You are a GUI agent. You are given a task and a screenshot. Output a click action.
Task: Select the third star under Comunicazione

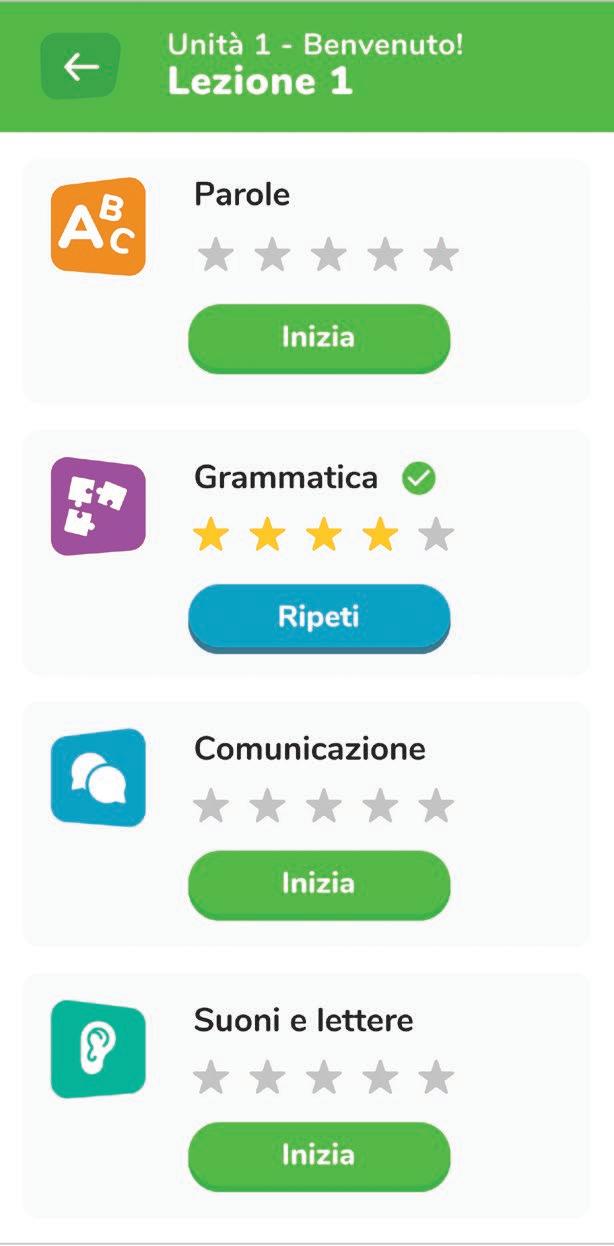tap(323, 805)
